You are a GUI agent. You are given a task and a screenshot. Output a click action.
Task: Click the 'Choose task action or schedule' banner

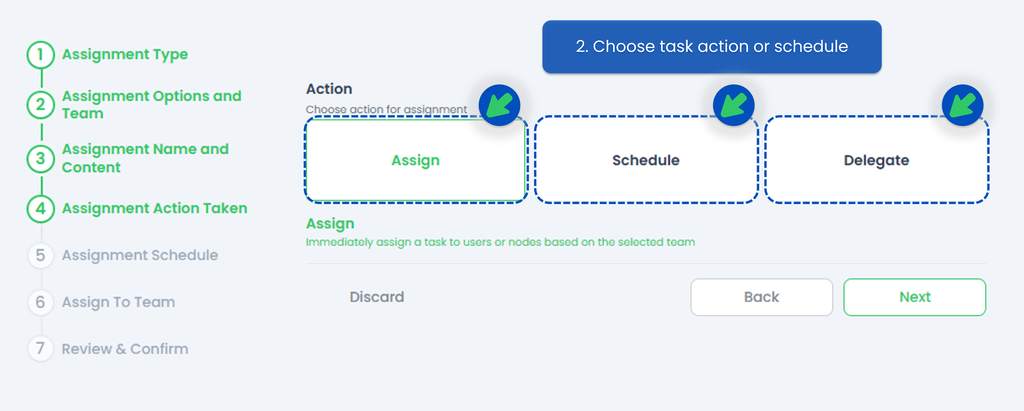[x=711, y=47]
